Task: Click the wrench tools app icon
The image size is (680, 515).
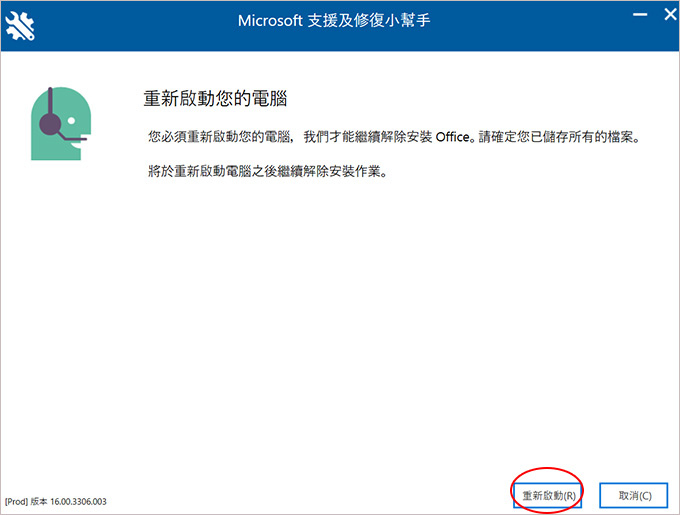Action: click(20, 26)
